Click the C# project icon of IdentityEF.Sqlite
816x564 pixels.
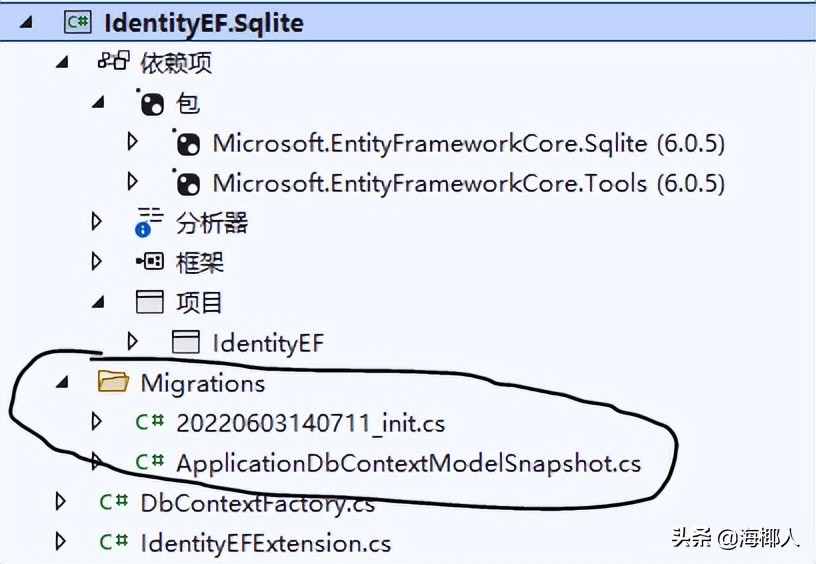point(78,22)
